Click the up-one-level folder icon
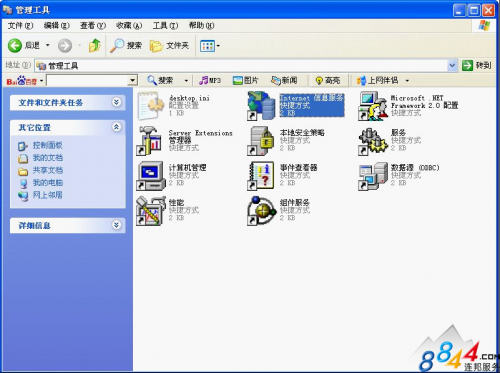 (95, 45)
